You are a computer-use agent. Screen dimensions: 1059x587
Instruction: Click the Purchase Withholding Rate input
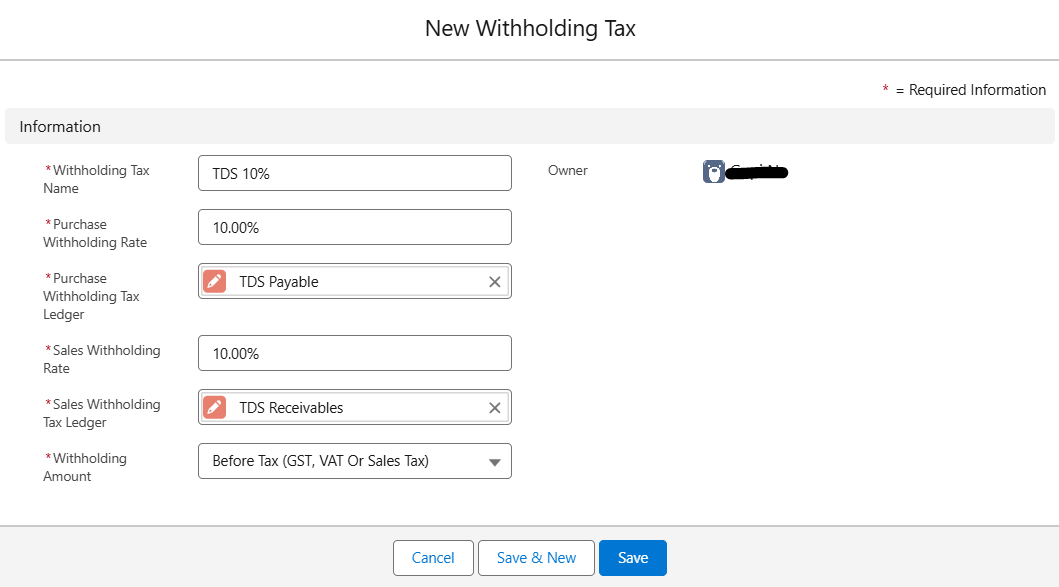click(355, 228)
